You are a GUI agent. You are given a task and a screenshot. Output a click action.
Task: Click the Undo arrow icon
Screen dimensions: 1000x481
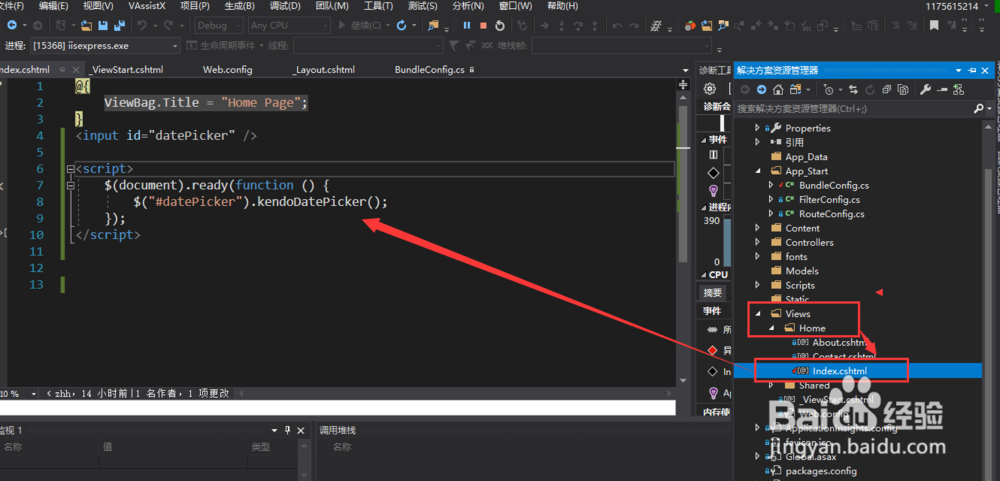142,26
